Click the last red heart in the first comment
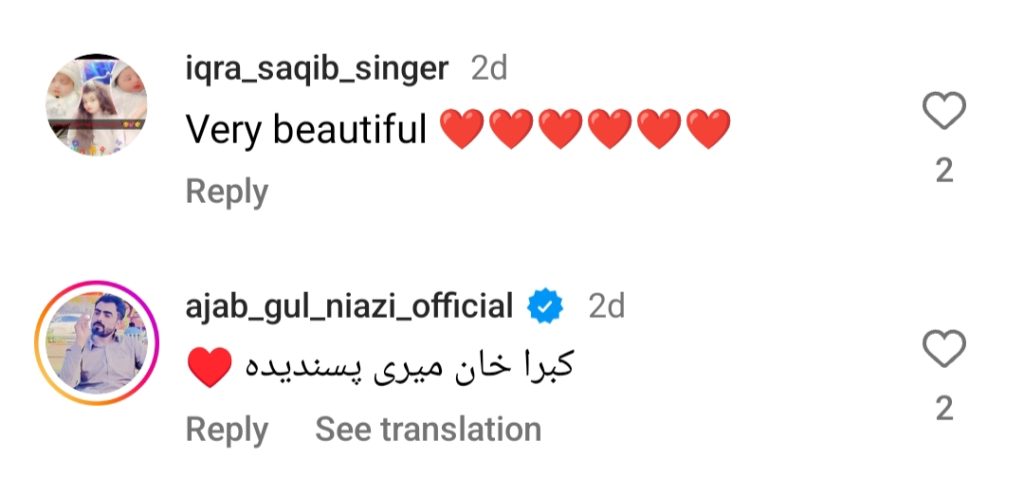This screenshot has height=478, width=1024. pyautogui.click(x=709, y=130)
